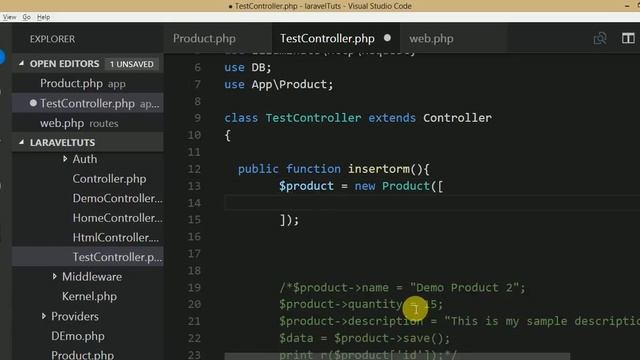
Task: Select TestController.p... in the LARAVELTUTS tree
Action: [x=88, y=257]
